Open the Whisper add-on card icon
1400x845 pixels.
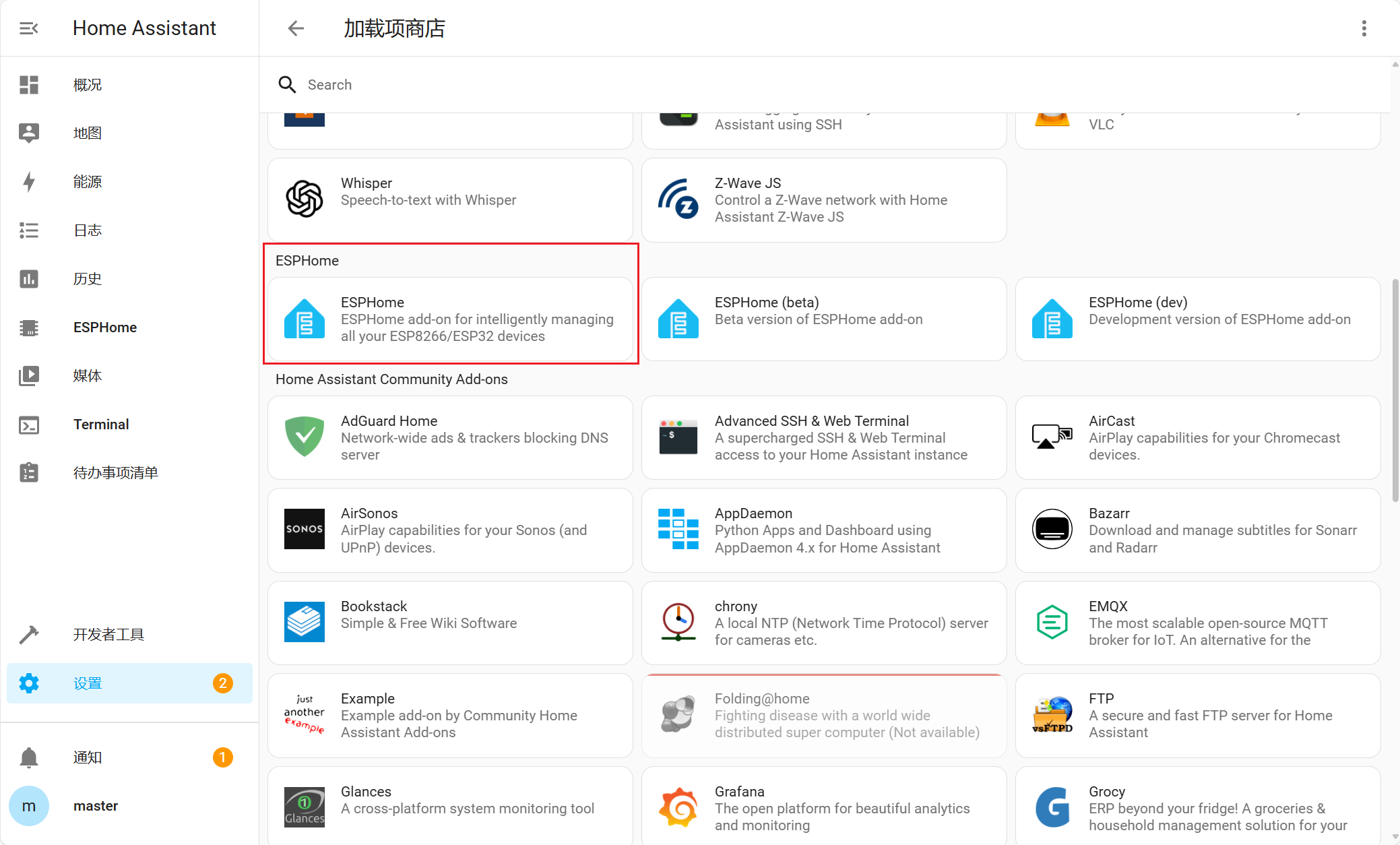pos(305,199)
